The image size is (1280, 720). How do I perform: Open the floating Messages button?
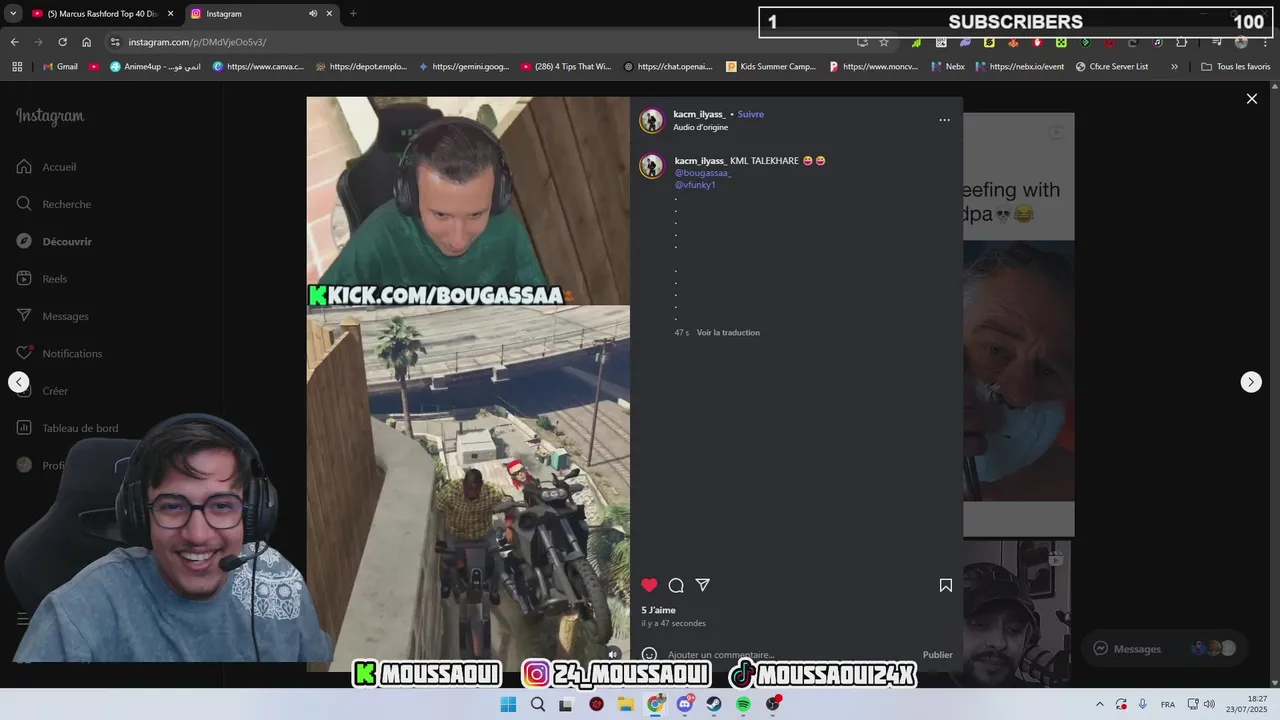1165,648
